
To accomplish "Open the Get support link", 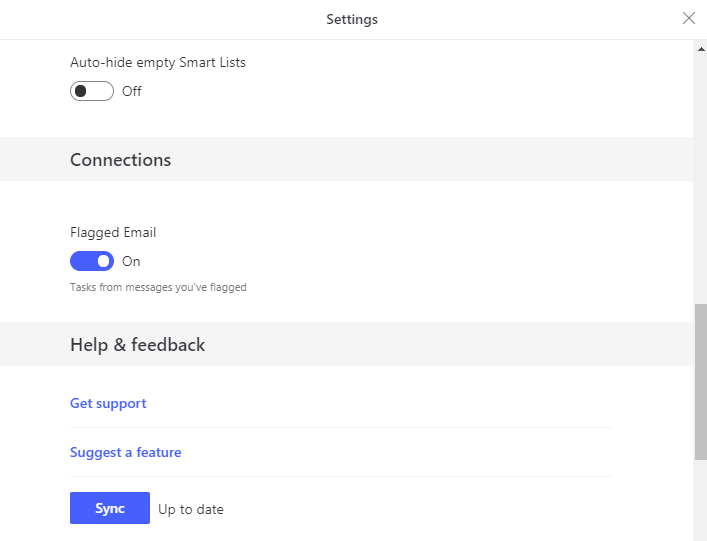I will pyautogui.click(x=108, y=403).
